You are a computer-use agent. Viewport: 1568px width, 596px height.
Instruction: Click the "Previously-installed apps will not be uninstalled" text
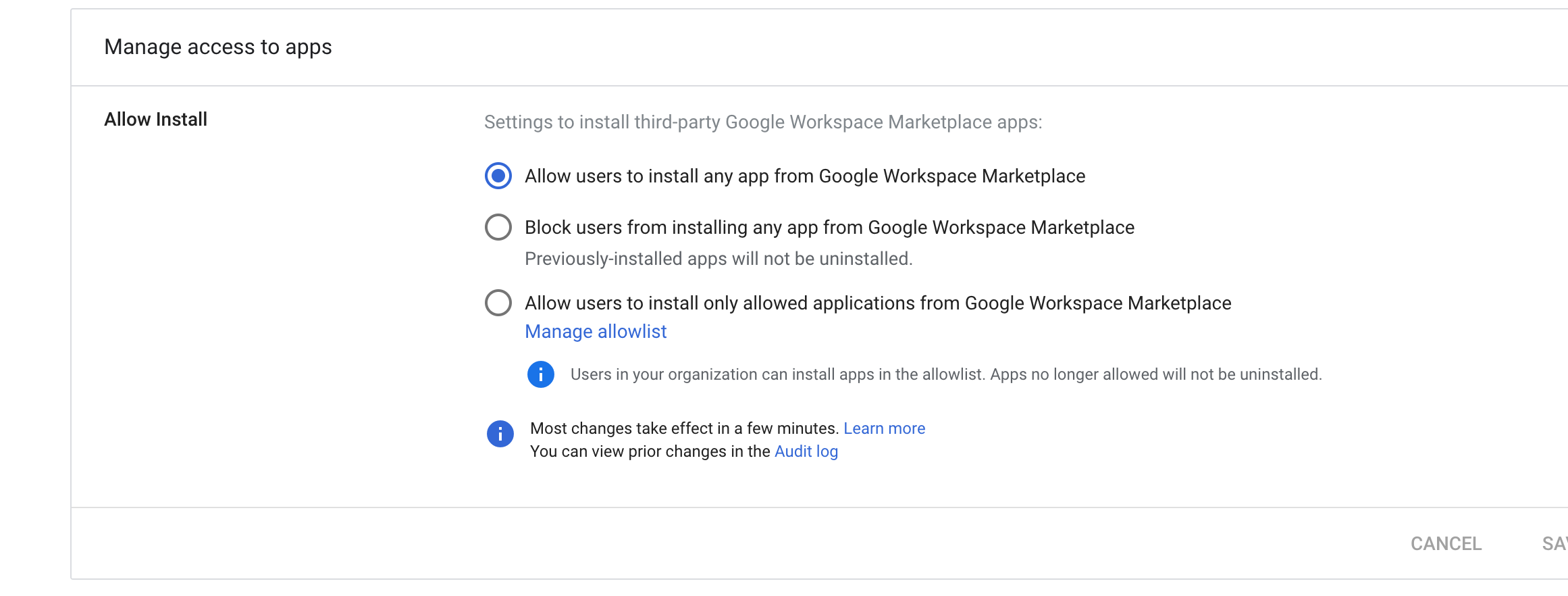pyautogui.click(x=718, y=259)
